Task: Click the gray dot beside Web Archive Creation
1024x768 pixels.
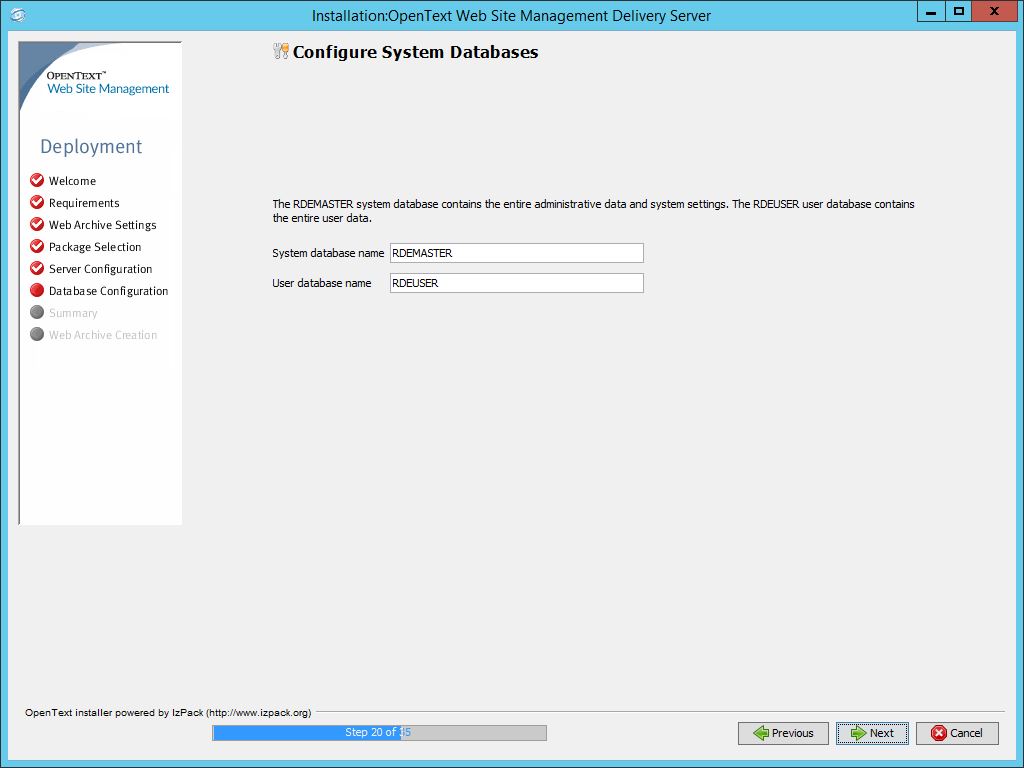Action: (x=37, y=334)
